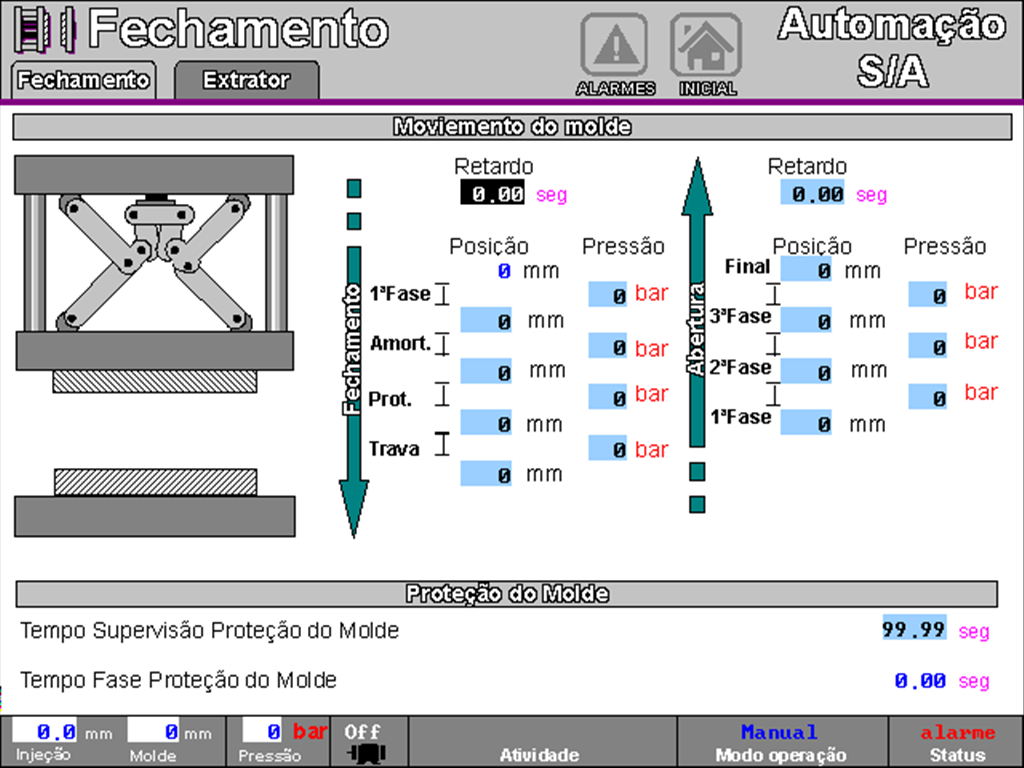The width and height of the screenshot is (1024, 768).
Task: Switch to the Extrator tab
Action: [x=246, y=80]
